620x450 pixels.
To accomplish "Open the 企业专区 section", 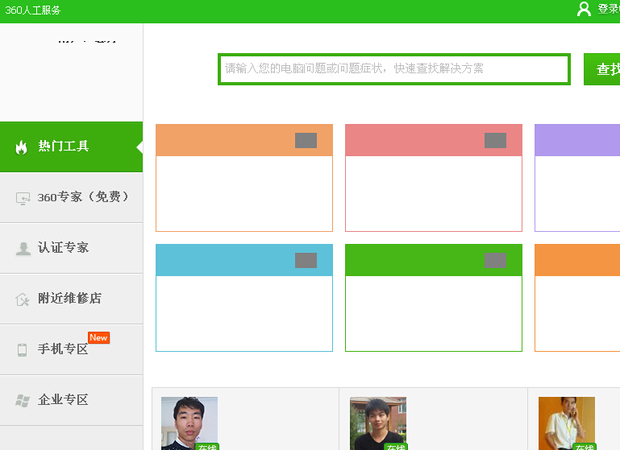I will point(64,400).
